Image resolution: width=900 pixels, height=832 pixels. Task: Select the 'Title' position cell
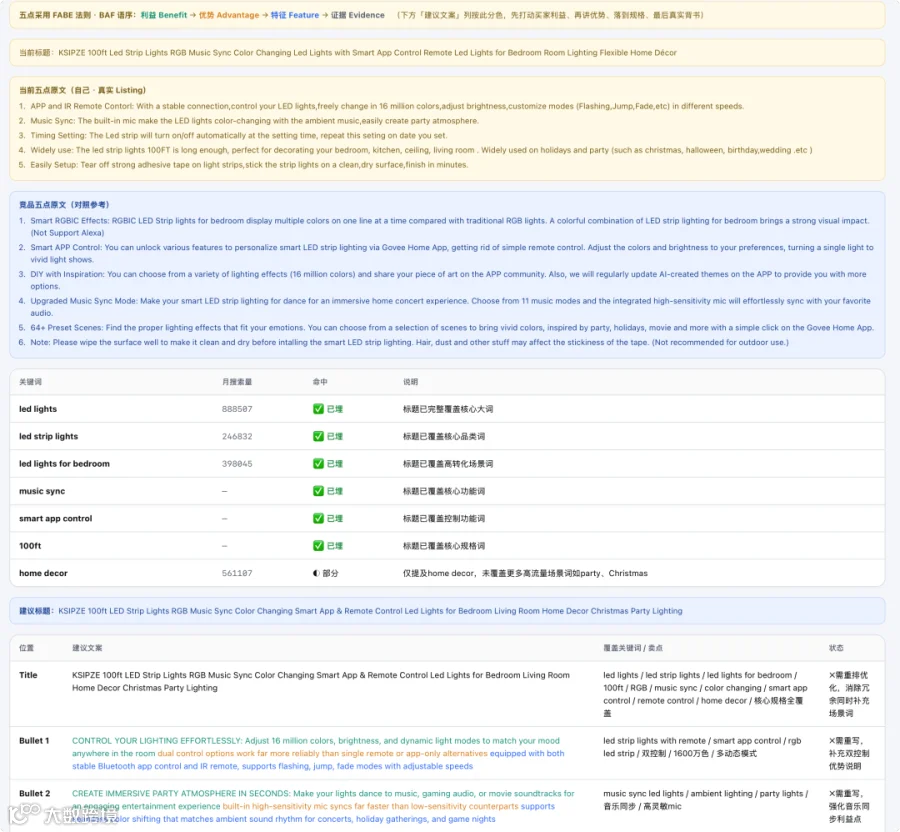[28, 675]
